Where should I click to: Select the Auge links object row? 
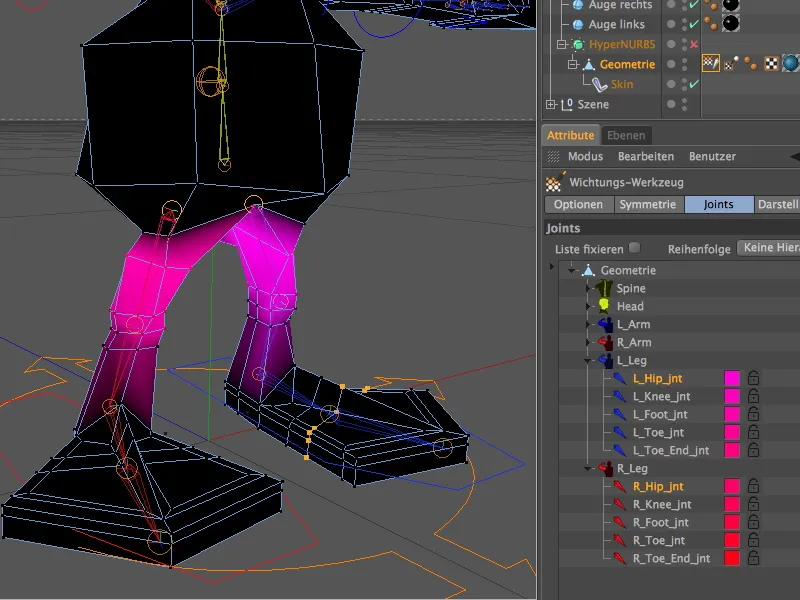point(616,24)
